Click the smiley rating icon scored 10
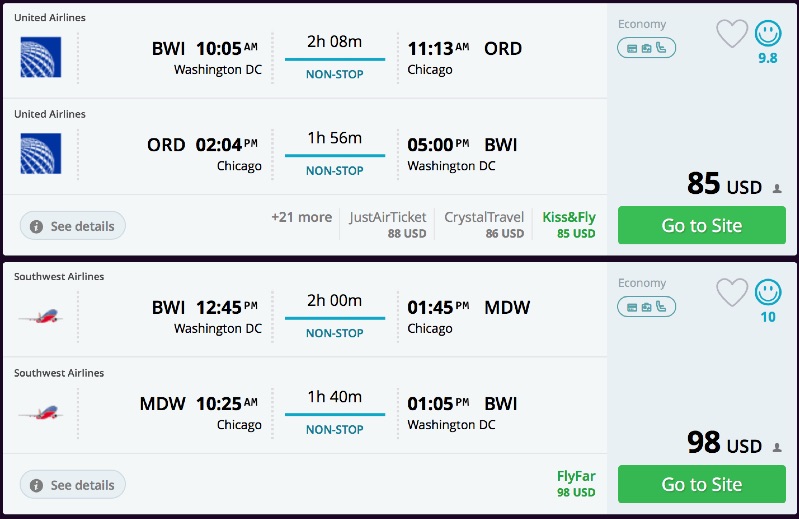799x519 pixels. (x=768, y=292)
